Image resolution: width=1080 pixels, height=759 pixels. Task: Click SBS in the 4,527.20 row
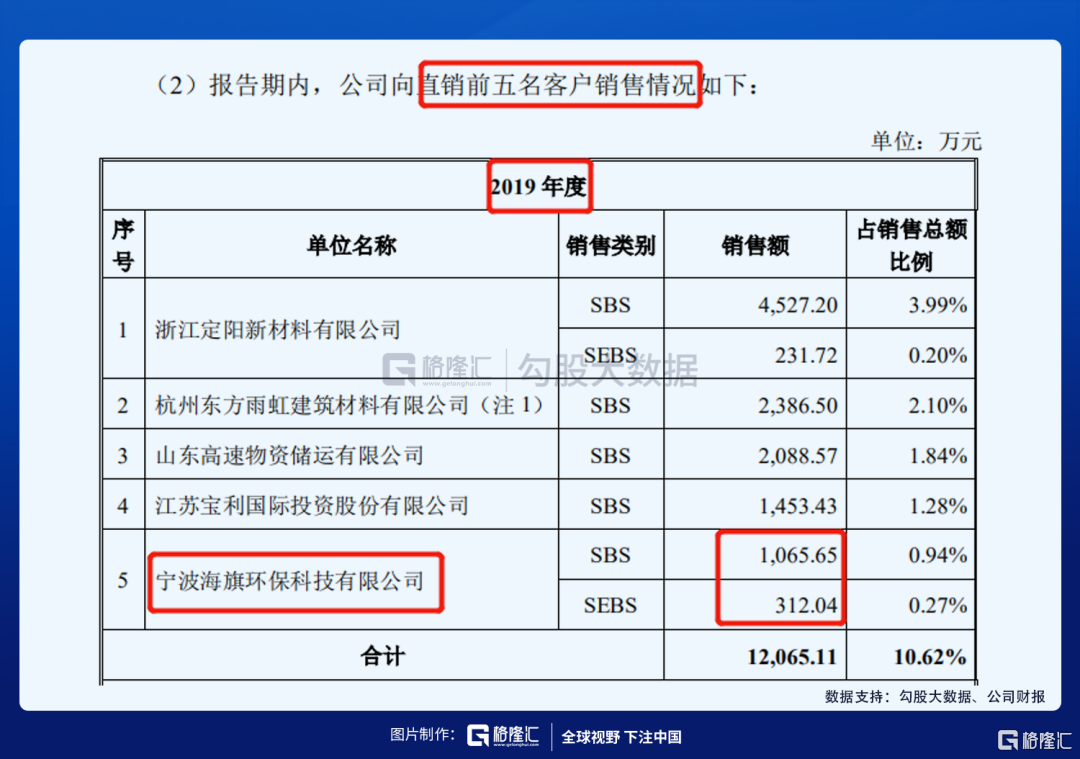(611, 304)
